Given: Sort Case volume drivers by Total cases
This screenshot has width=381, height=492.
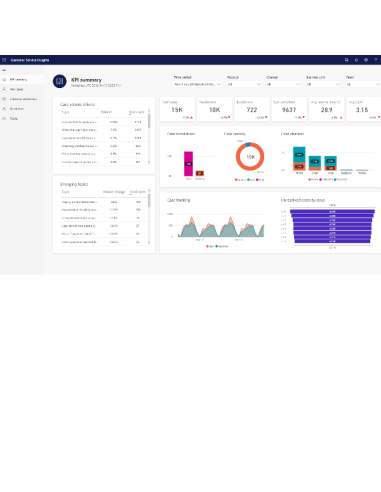Looking at the screenshot, I should coord(136,112).
